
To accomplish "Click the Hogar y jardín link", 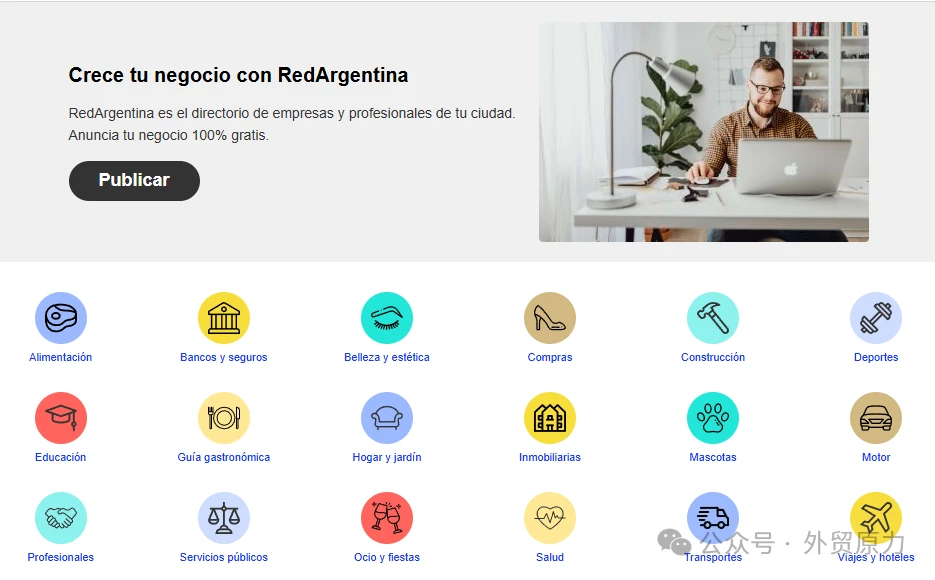I will click(x=387, y=457).
